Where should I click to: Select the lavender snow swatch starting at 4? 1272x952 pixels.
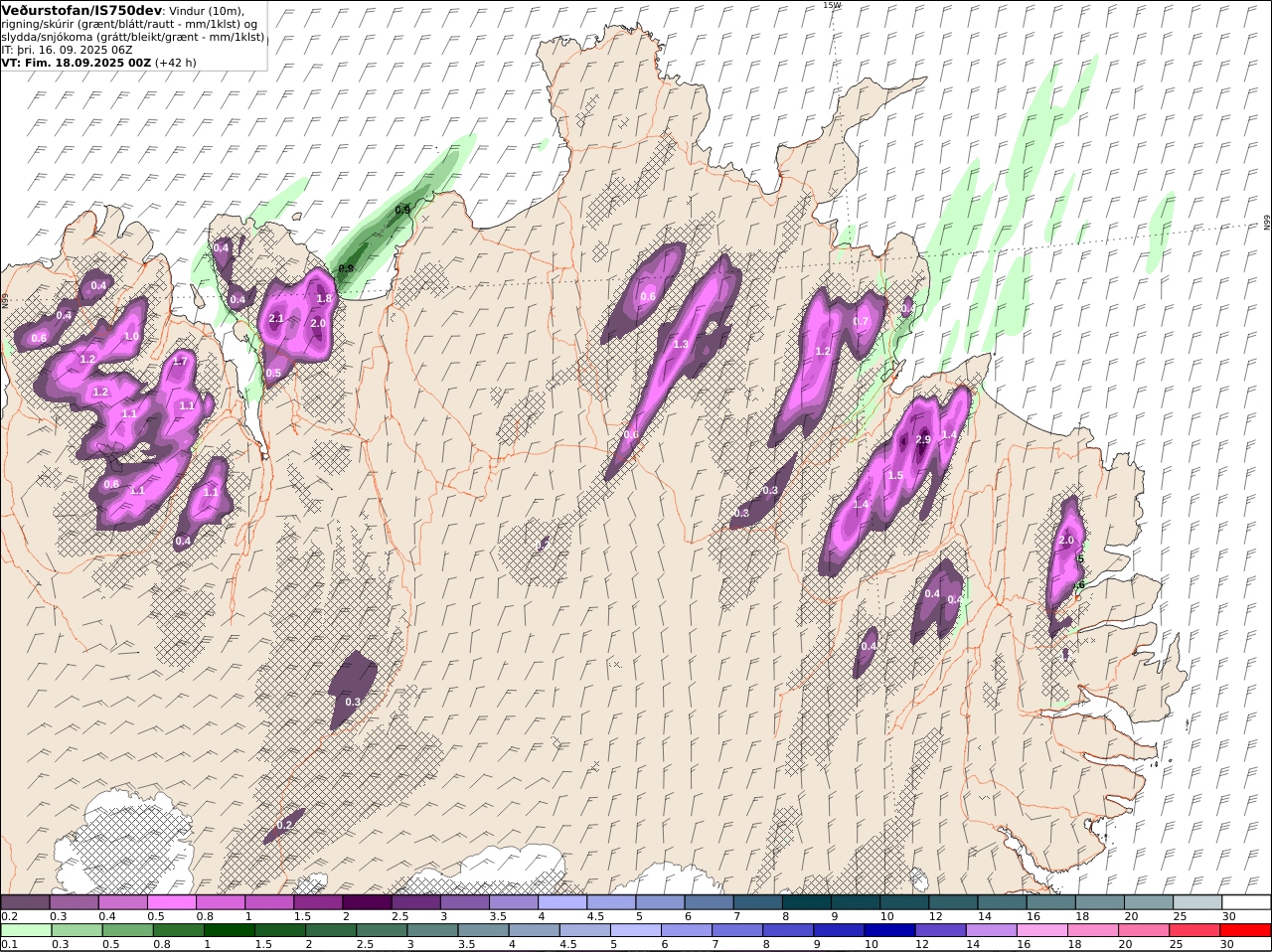tap(562, 902)
